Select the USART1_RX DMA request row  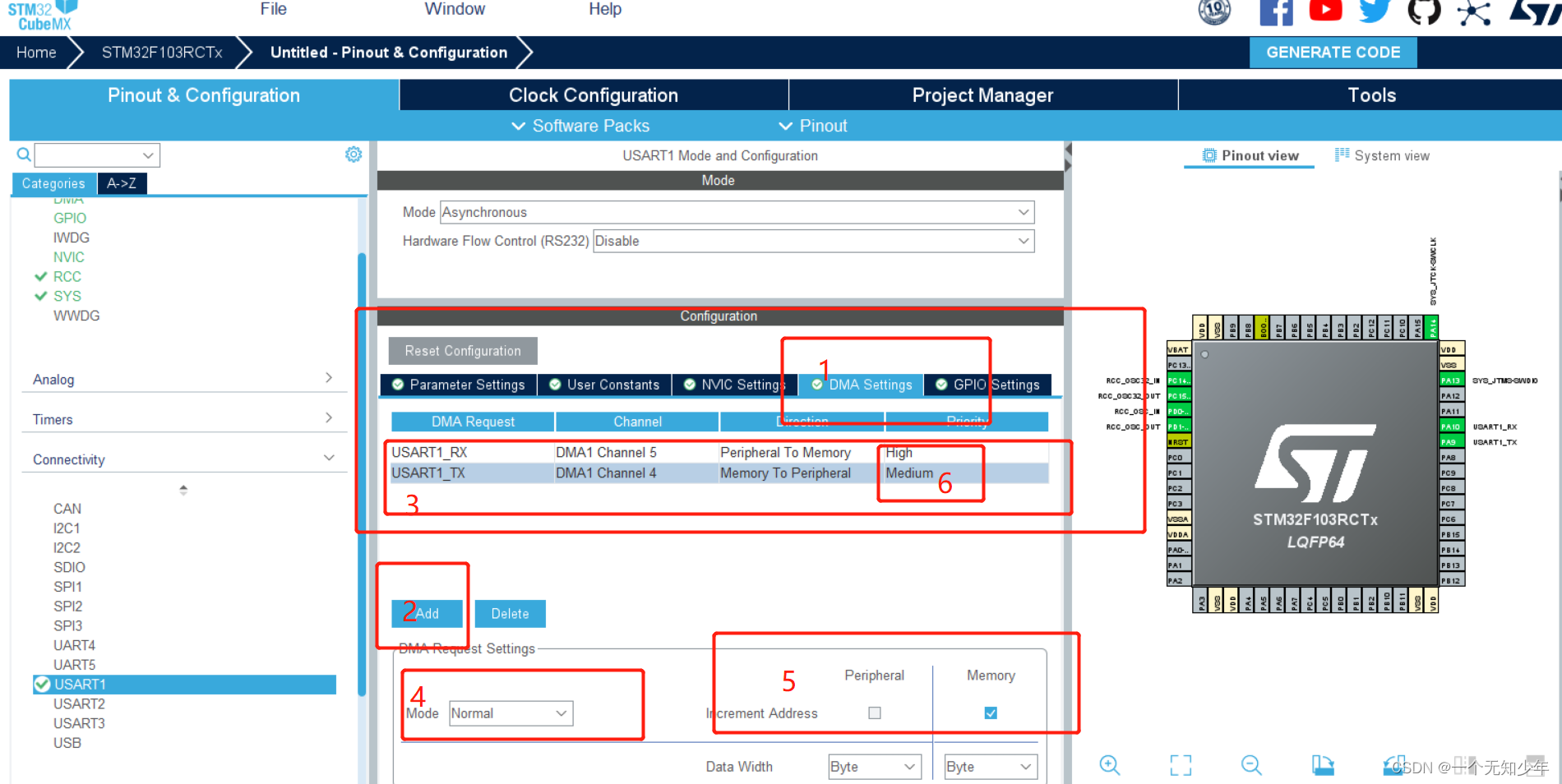pos(719,452)
